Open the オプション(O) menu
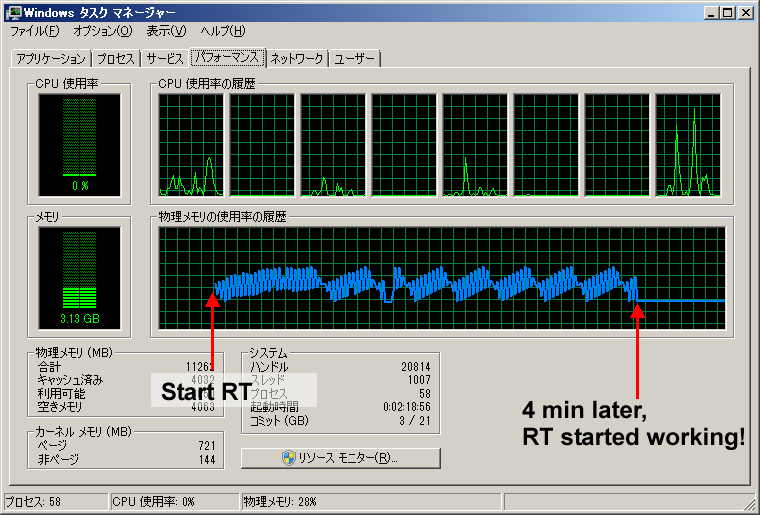 coord(102,31)
